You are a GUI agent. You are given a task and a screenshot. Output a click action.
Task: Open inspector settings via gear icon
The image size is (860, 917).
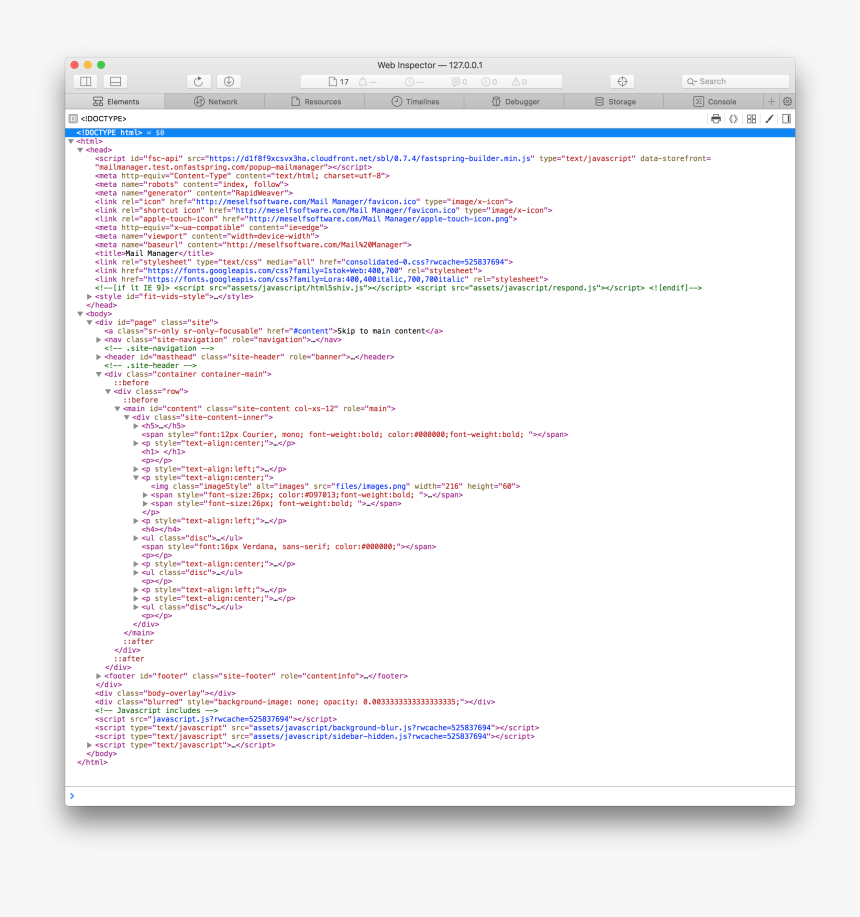[x=788, y=101]
